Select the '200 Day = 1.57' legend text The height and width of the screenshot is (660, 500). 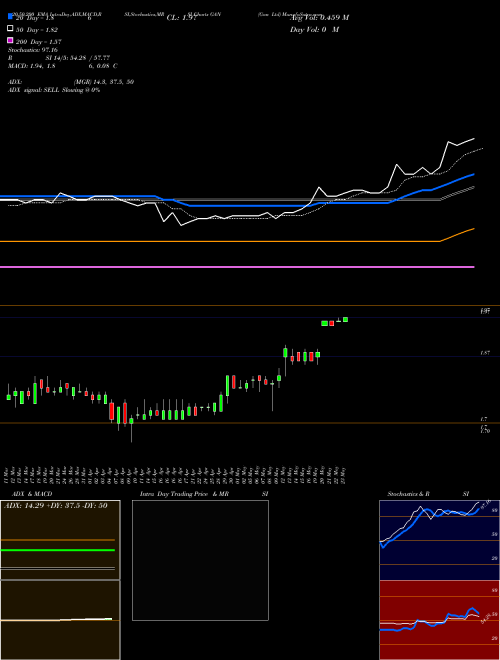coord(38,42)
